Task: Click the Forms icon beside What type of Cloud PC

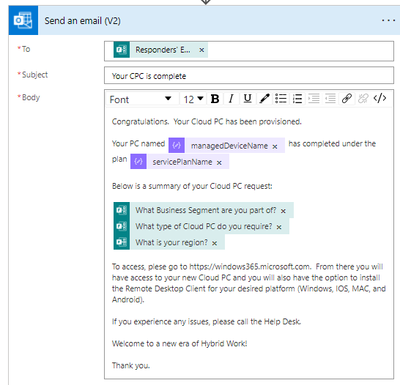Action: pos(121,226)
